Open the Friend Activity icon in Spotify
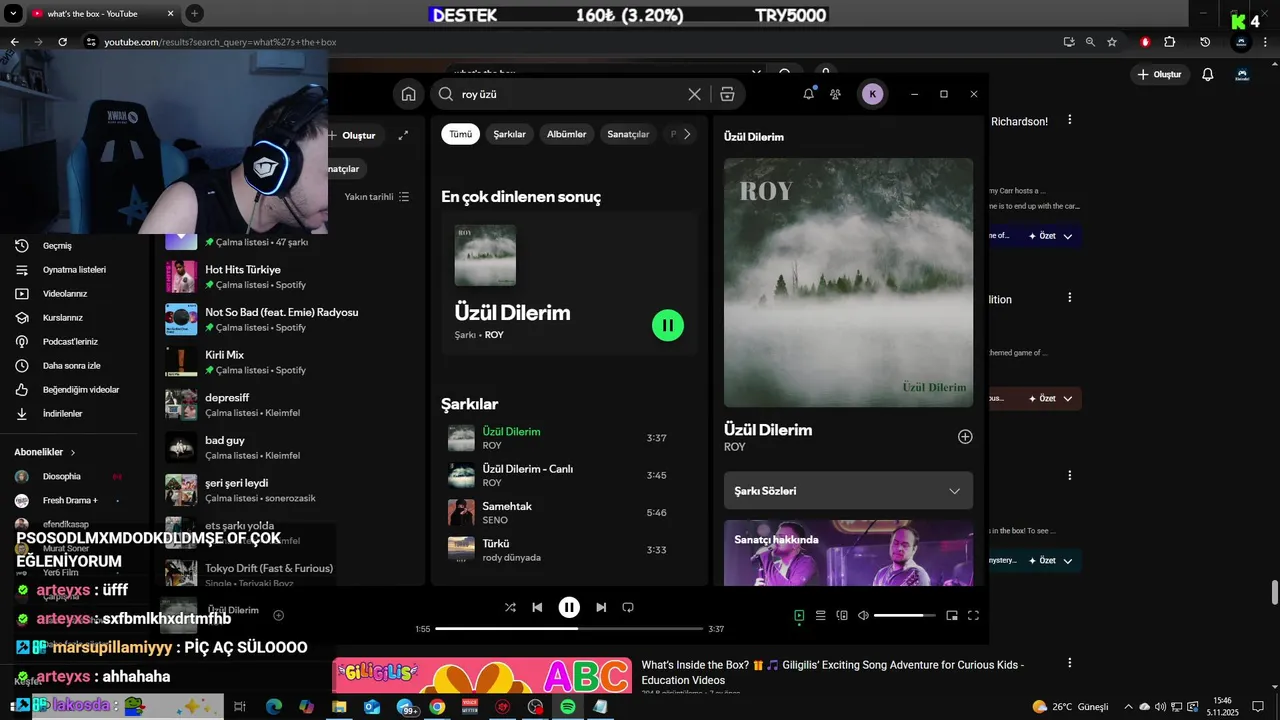The height and width of the screenshot is (720, 1280). (x=836, y=94)
